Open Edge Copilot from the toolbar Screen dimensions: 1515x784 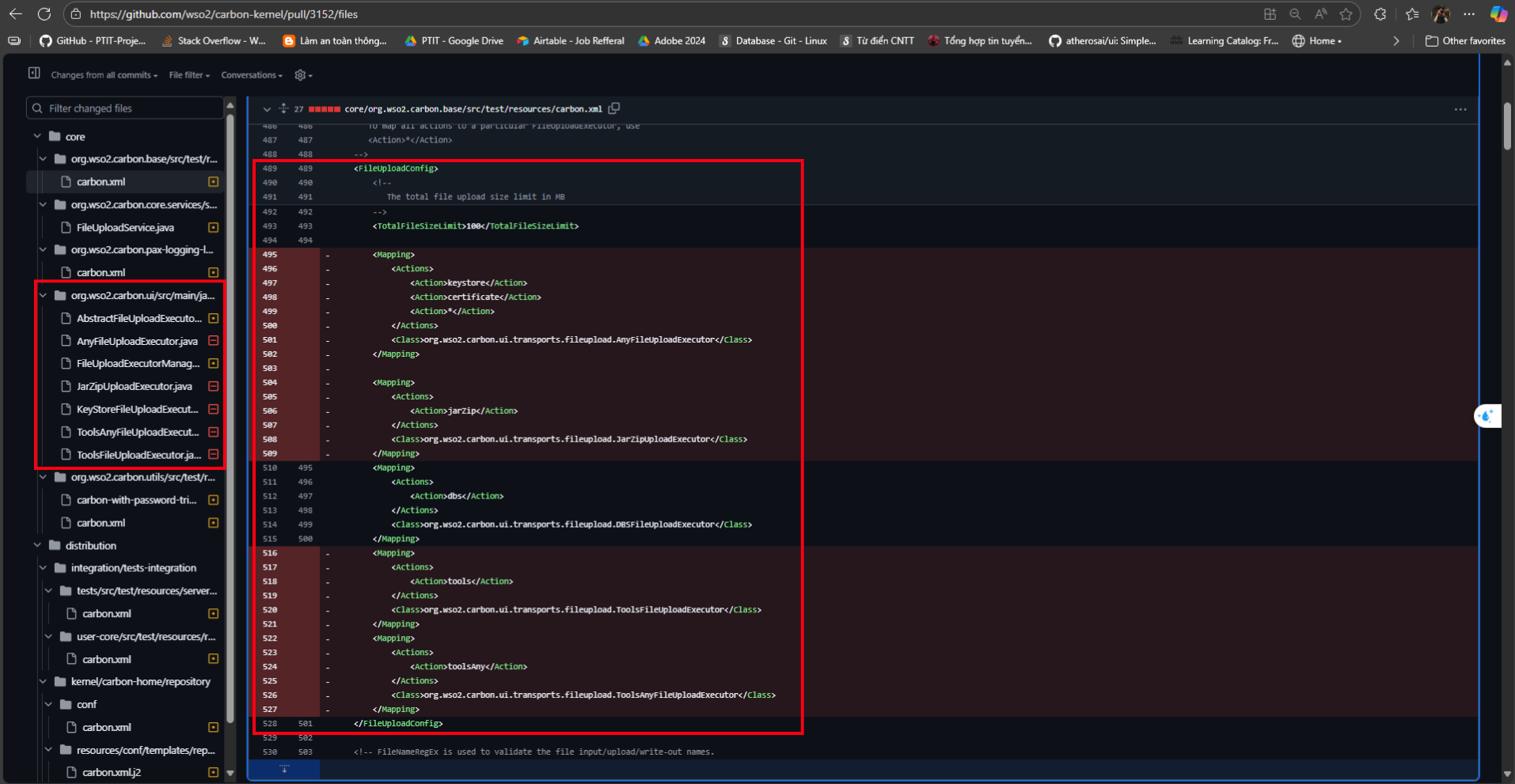tap(1498, 14)
